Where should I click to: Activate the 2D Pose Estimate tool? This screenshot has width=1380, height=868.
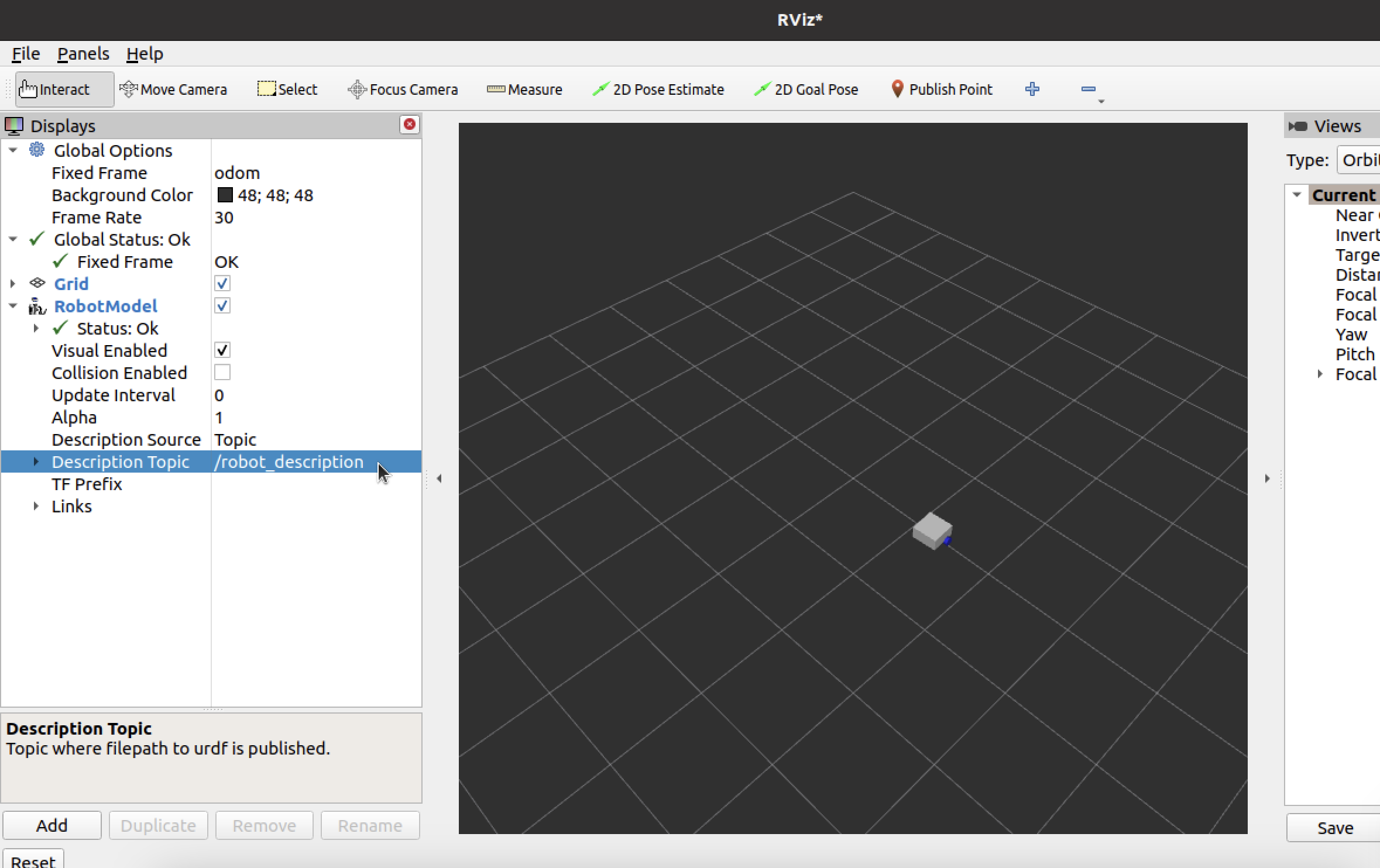click(x=658, y=89)
